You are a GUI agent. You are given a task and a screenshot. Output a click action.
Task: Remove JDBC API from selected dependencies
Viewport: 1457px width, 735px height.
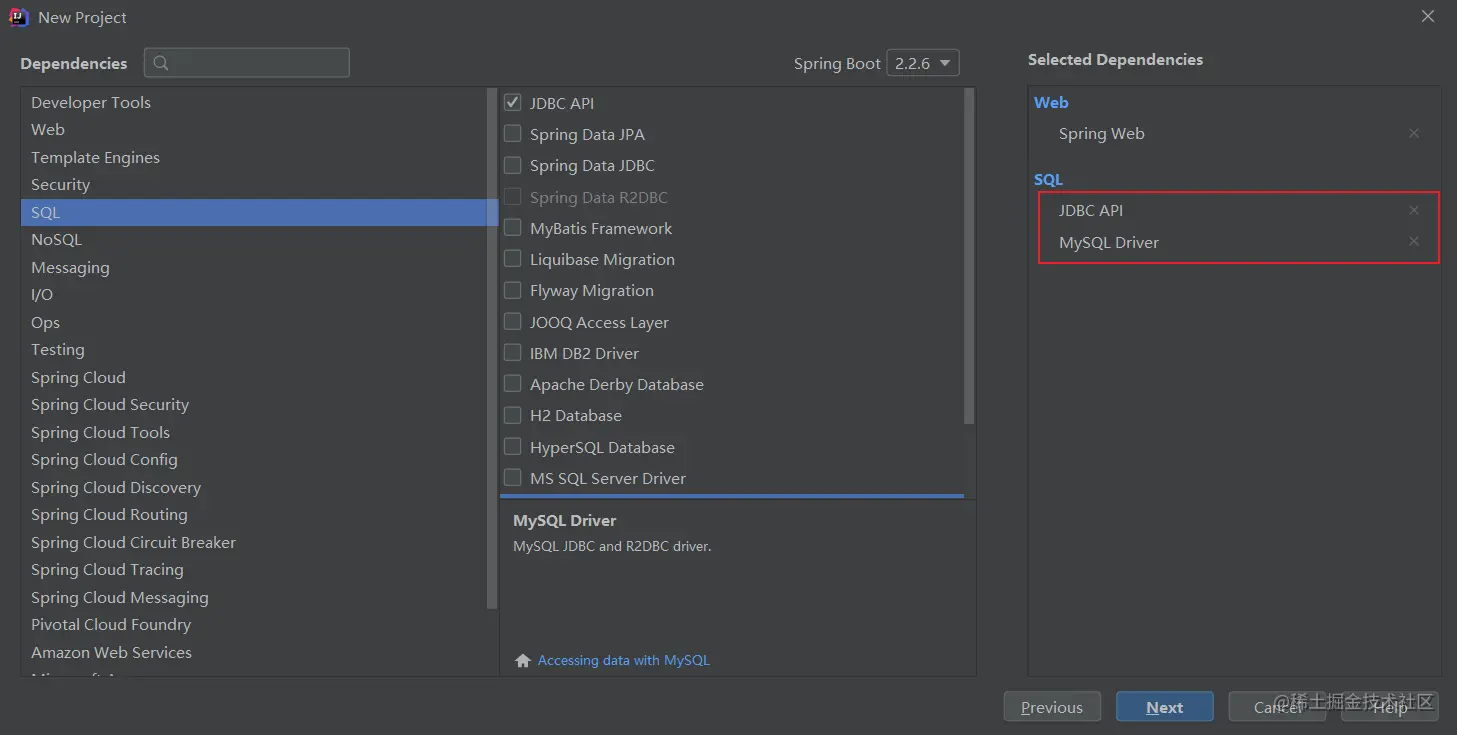[1414, 210]
